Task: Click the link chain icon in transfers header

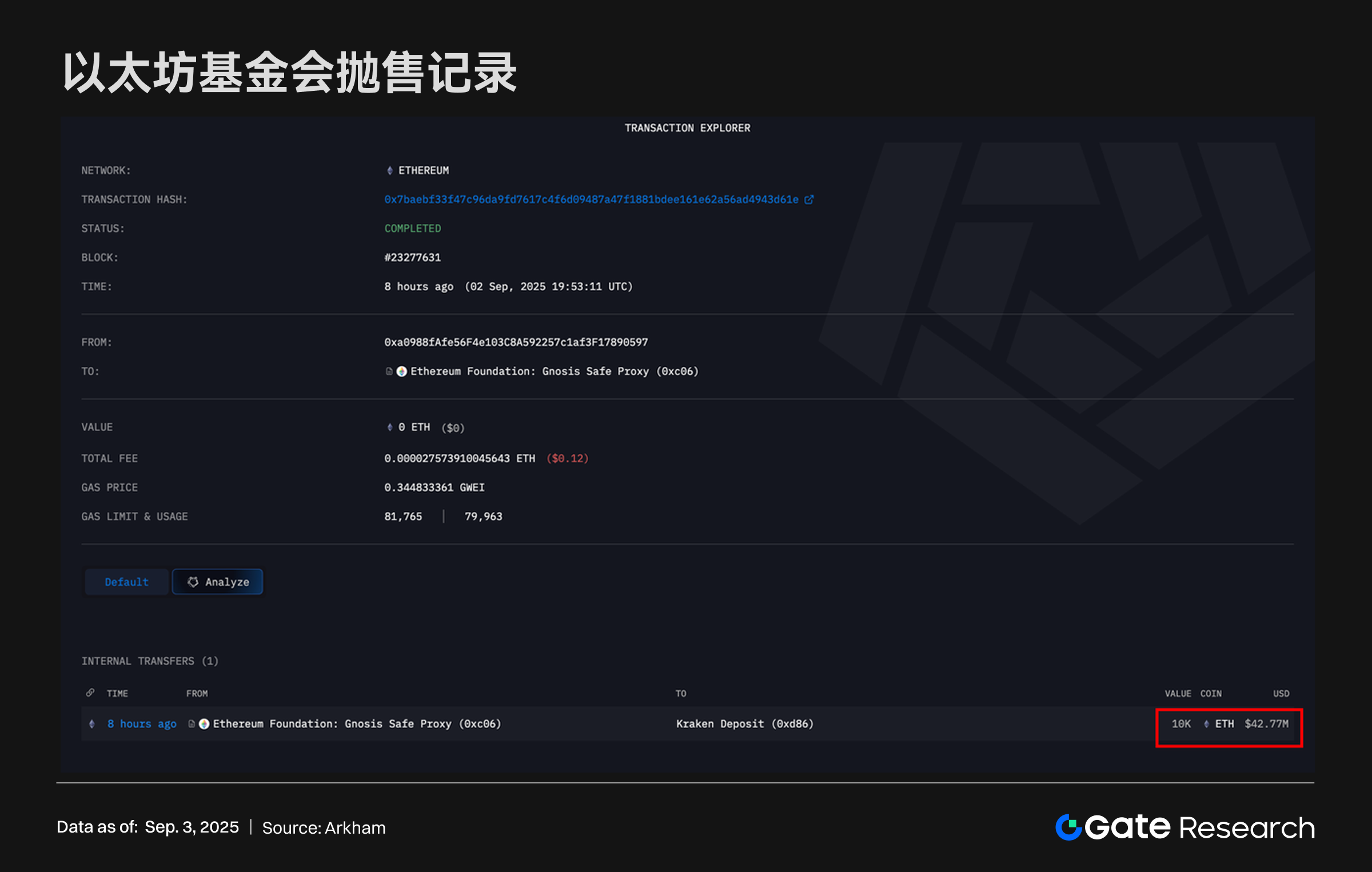Action: click(90, 693)
